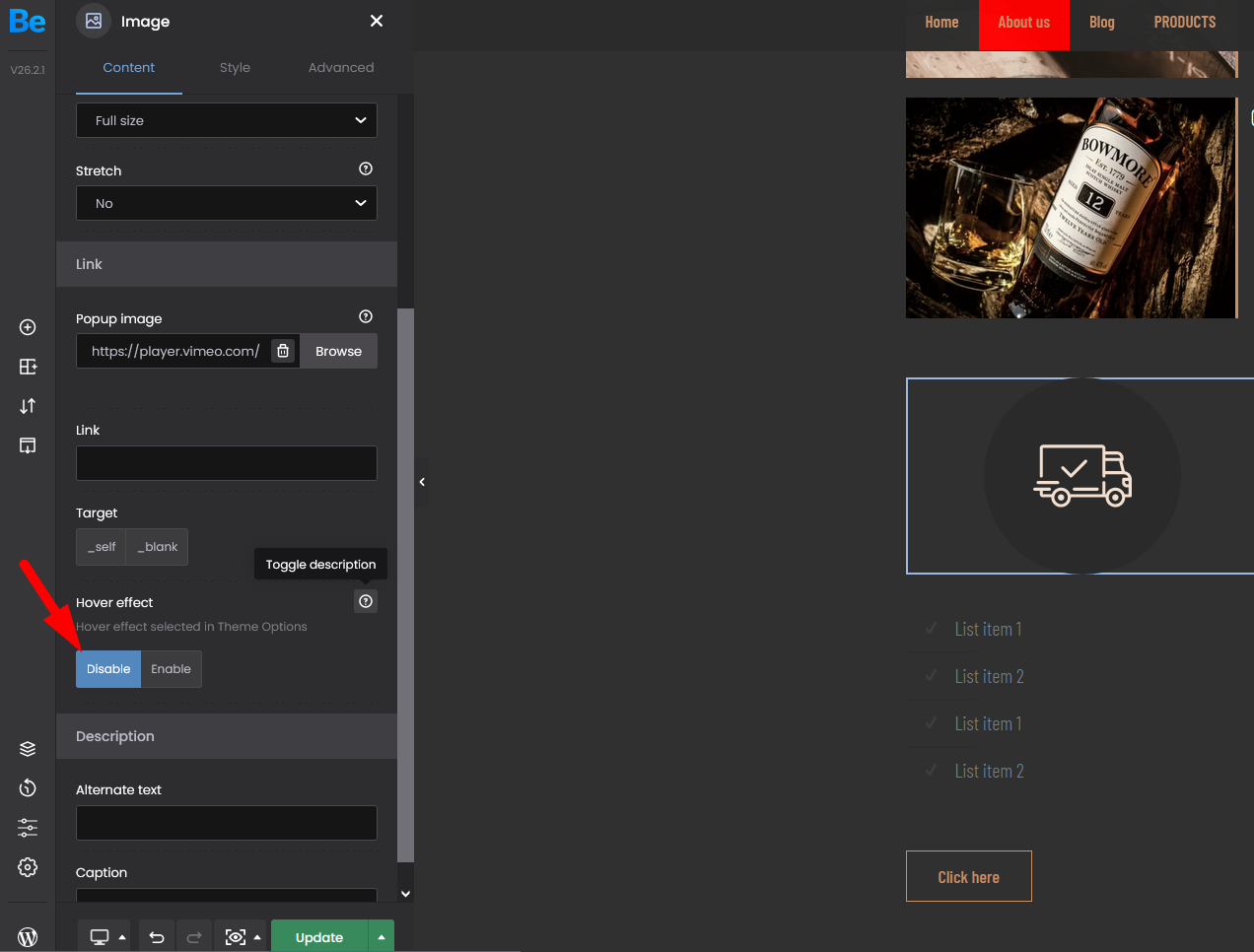Viewport: 1254px width, 952px height.
Task: Switch to the Content tab
Action: click(129, 67)
